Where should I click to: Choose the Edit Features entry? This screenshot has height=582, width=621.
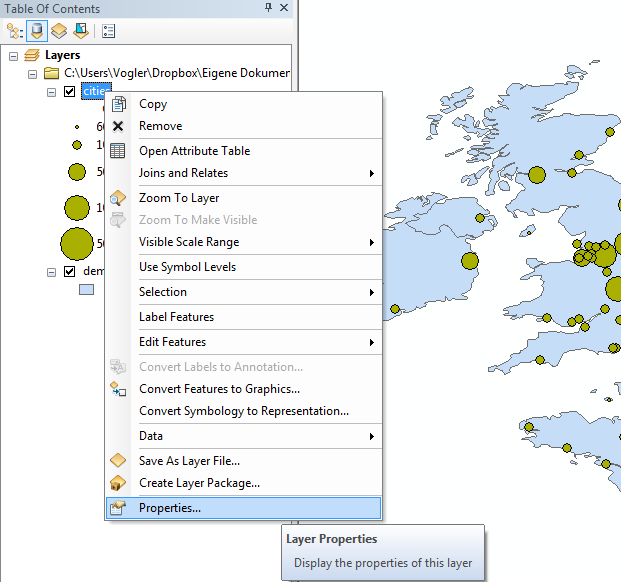(244, 342)
